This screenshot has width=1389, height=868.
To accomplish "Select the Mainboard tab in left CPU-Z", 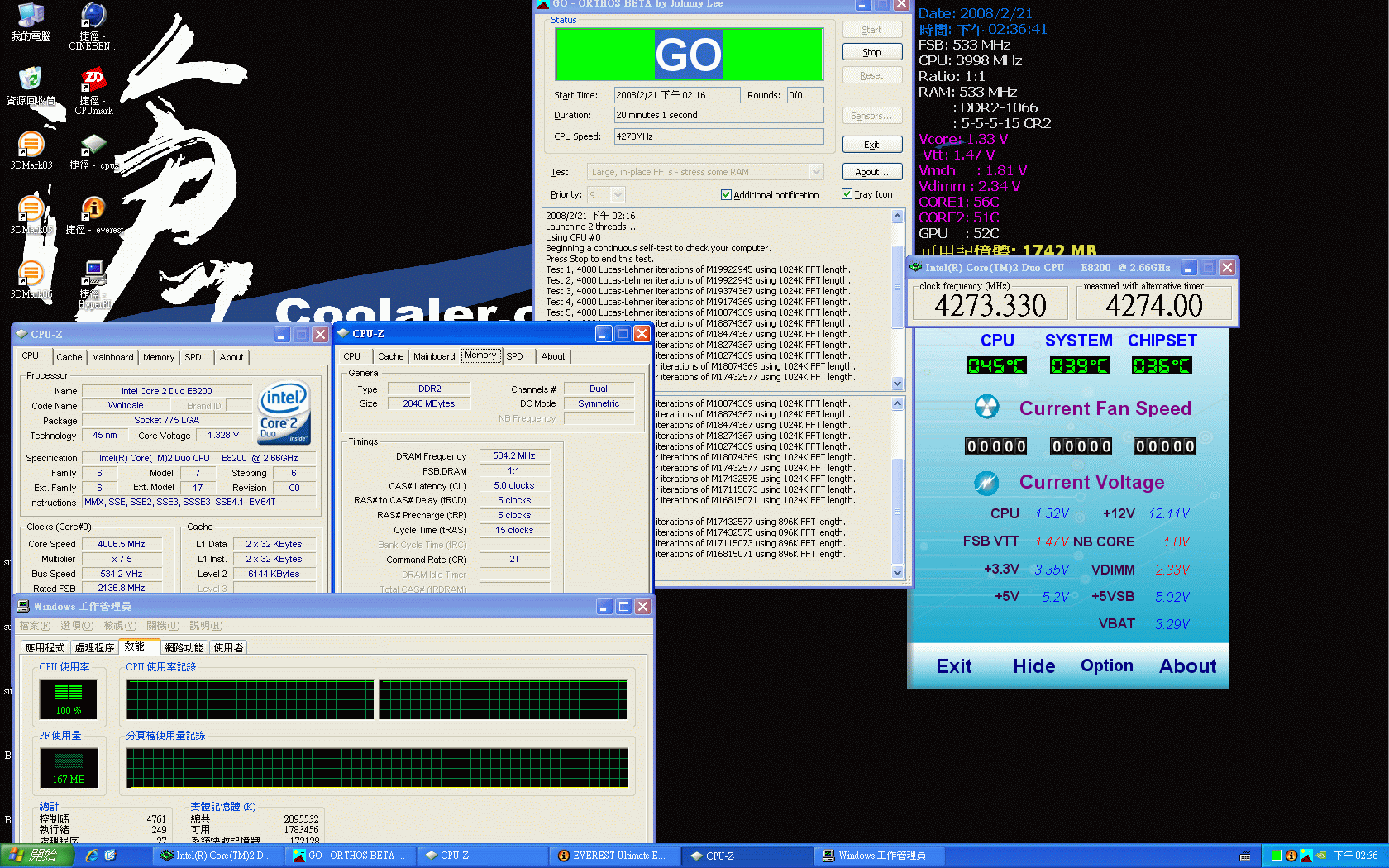I will [112, 357].
